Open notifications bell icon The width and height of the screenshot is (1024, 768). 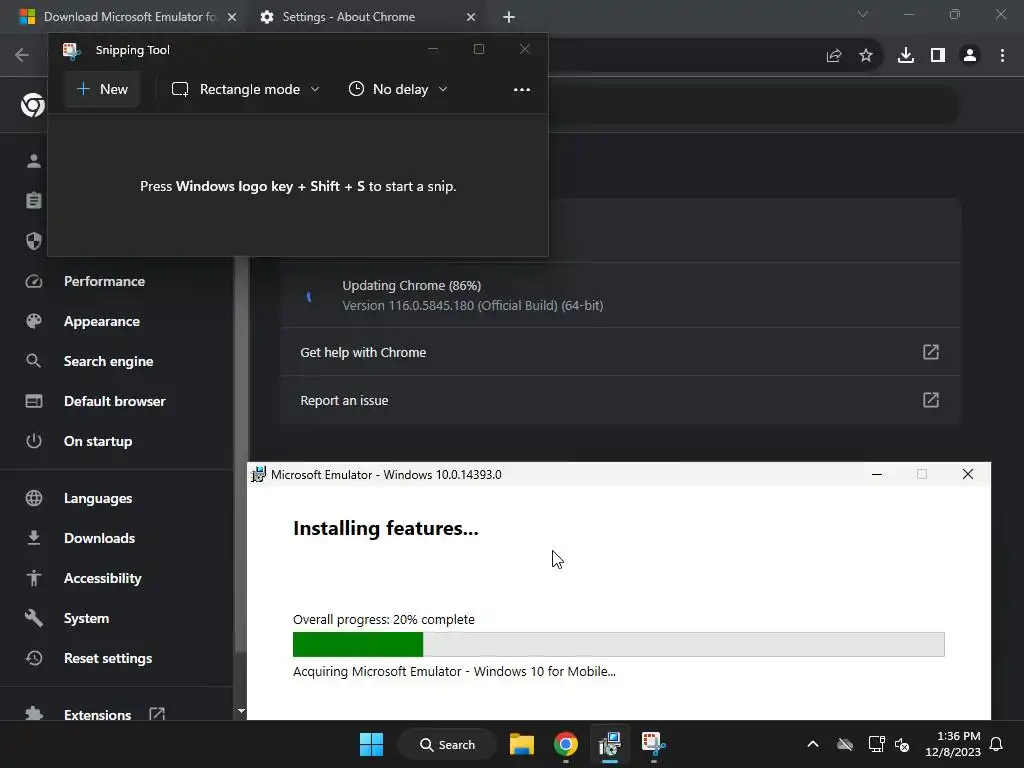(x=997, y=744)
